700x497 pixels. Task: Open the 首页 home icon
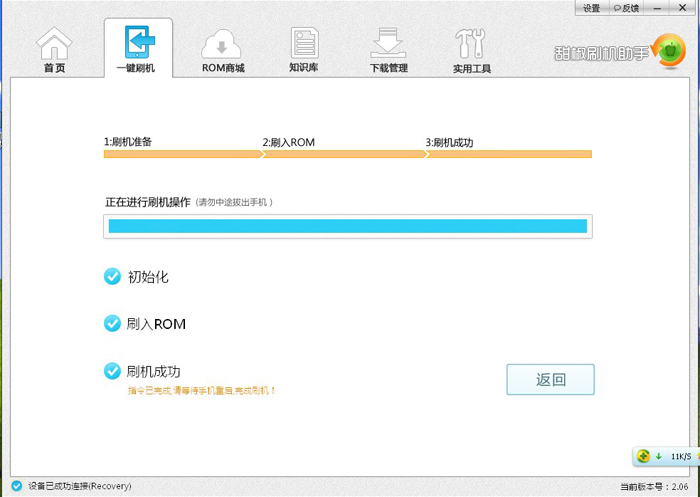pos(54,43)
